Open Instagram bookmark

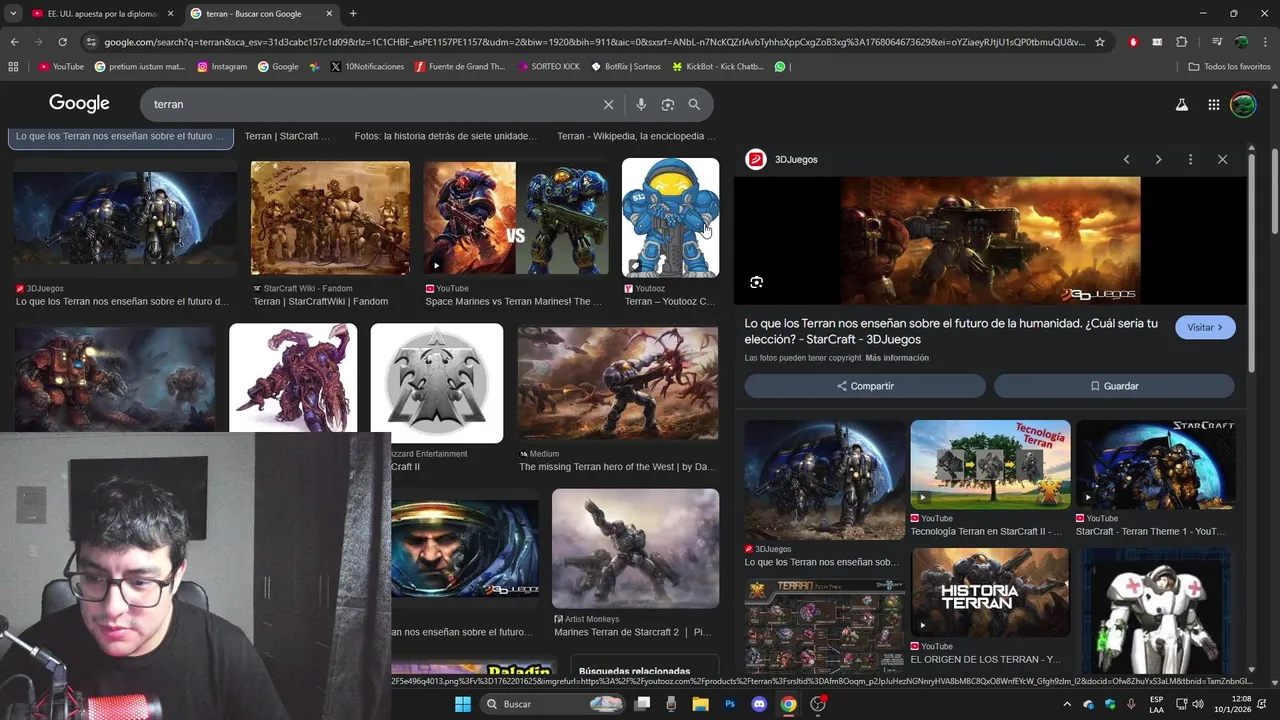coord(222,66)
